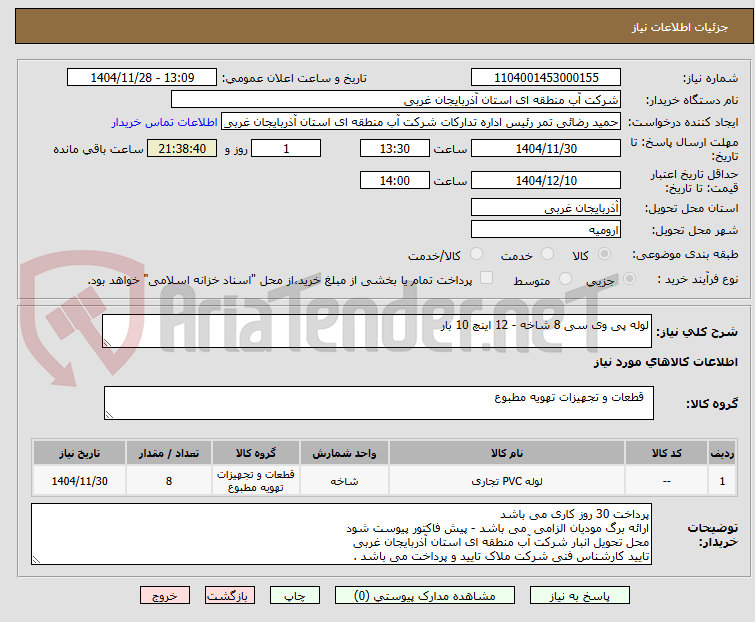Click the 'گروه کالا' column header
Screen dimensions: 755x622
[x=256, y=453]
